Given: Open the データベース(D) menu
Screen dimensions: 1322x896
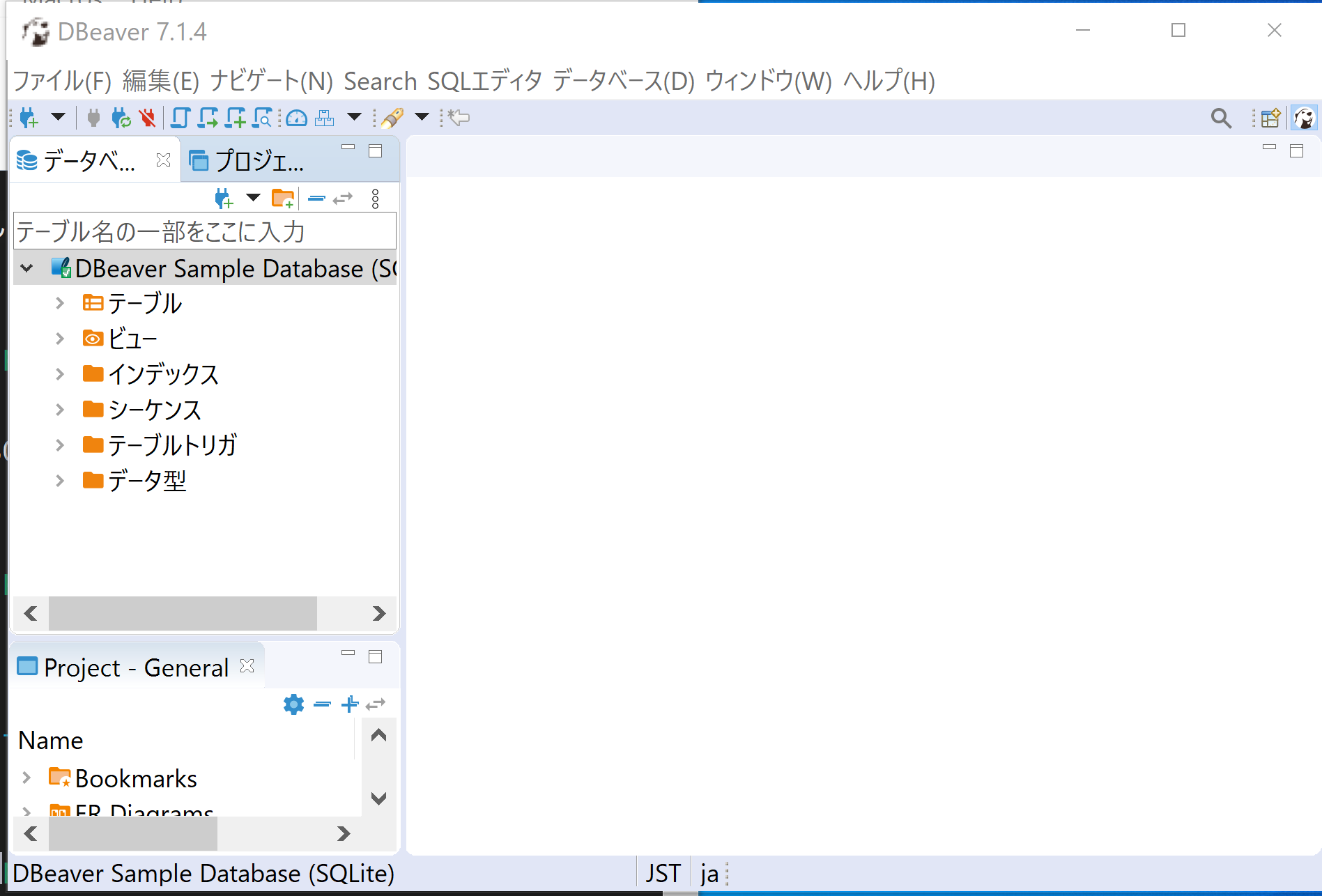Looking at the screenshot, I should (x=624, y=81).
